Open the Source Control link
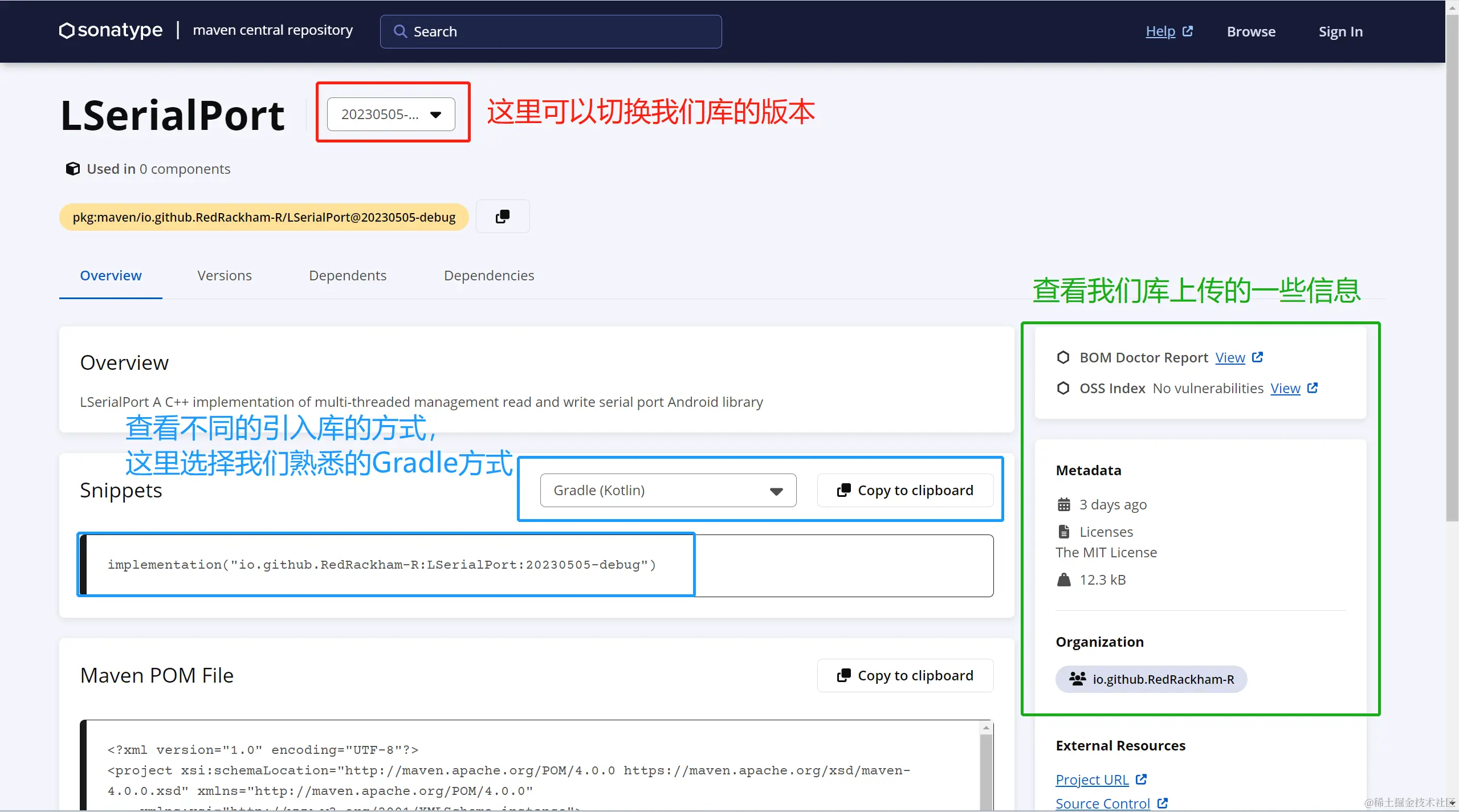 [1102, 803]
